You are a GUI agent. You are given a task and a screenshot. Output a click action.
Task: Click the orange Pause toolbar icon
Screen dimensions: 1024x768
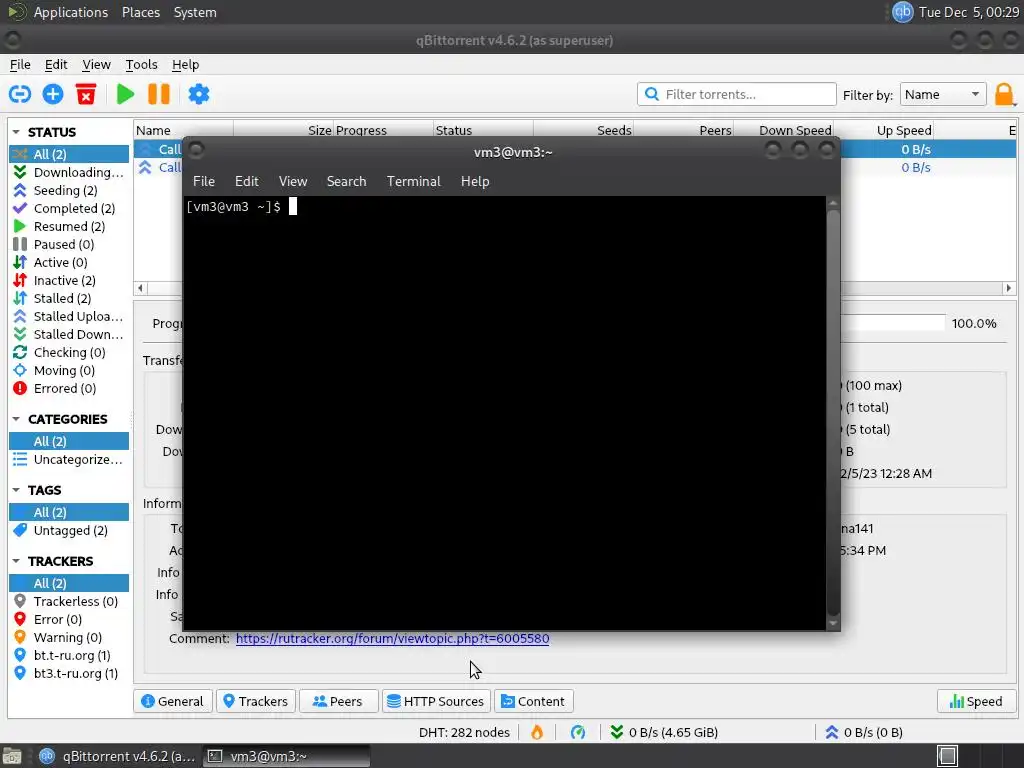point(159,94)
